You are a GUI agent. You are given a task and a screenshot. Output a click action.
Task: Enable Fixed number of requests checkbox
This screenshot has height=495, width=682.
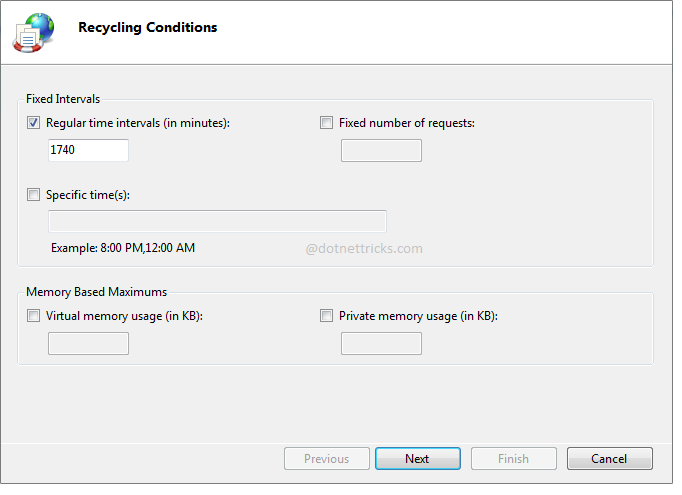pyautogui.click(x=327, y=123)
